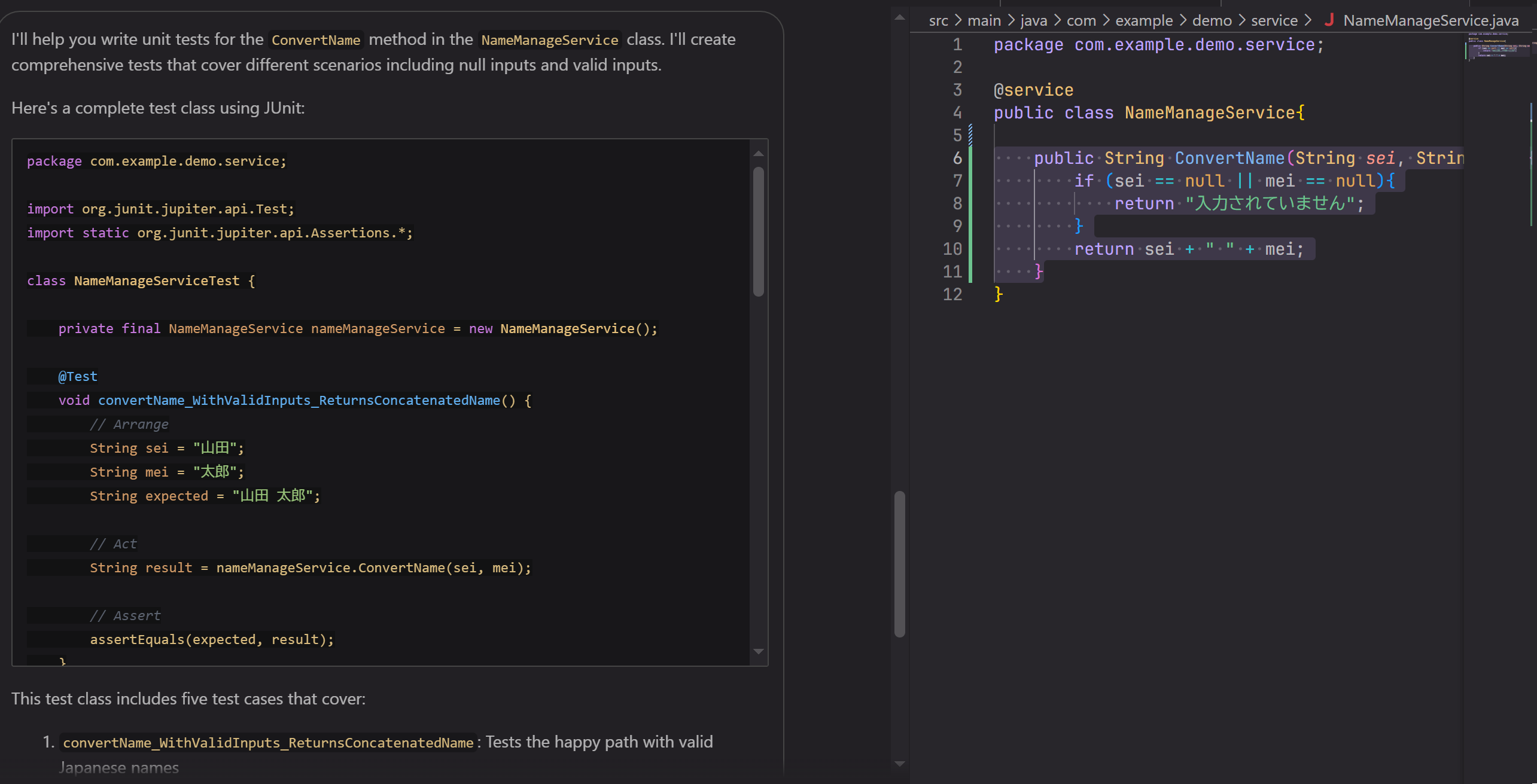Open the java breadcrumb folder

(x=1034, y=21)
